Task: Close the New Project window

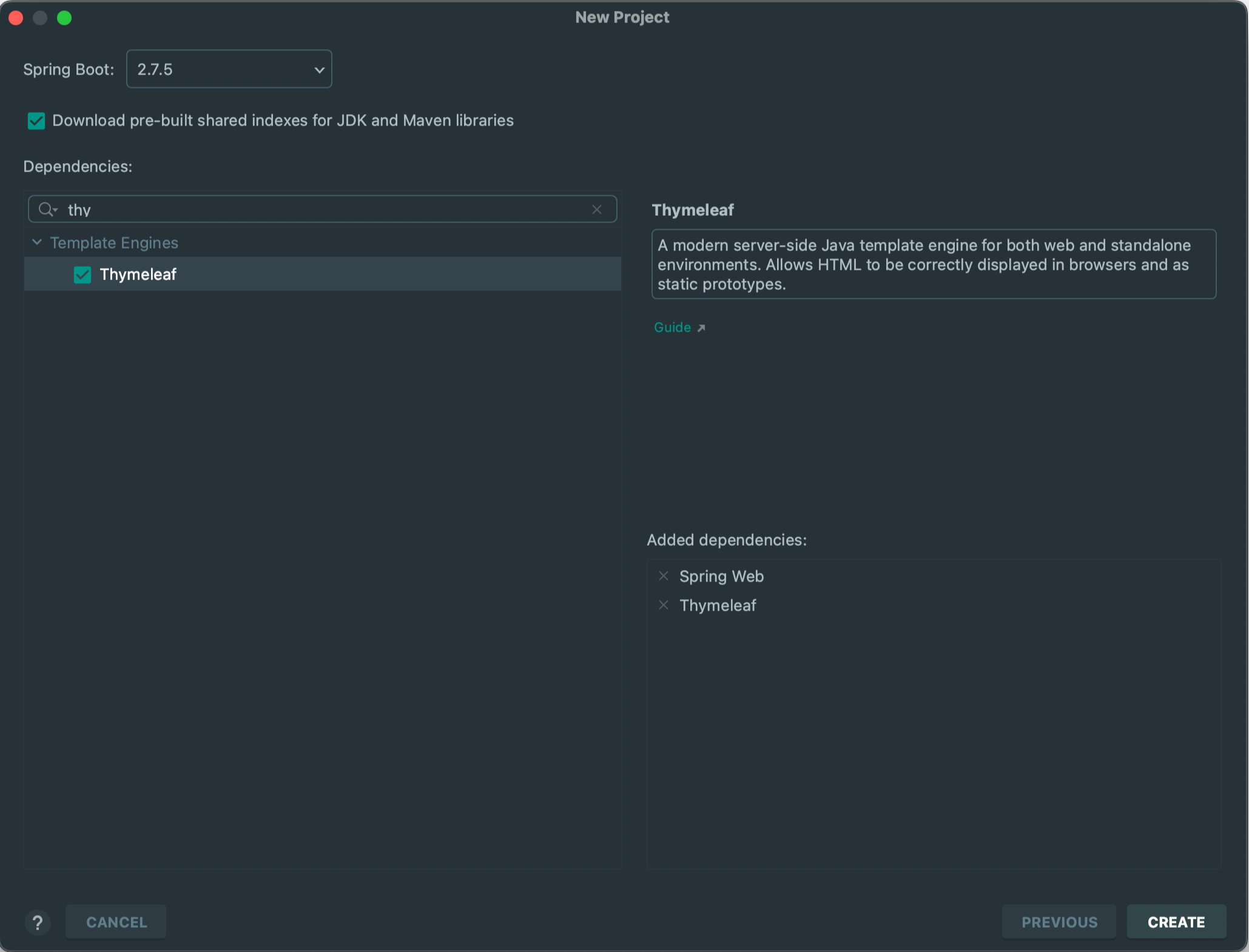Action: coord(16,18)
